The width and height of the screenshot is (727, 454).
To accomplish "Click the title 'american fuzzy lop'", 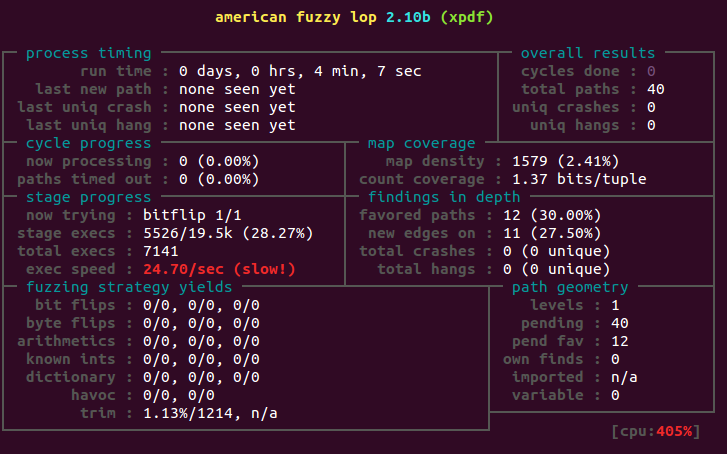I will (296, 18).
